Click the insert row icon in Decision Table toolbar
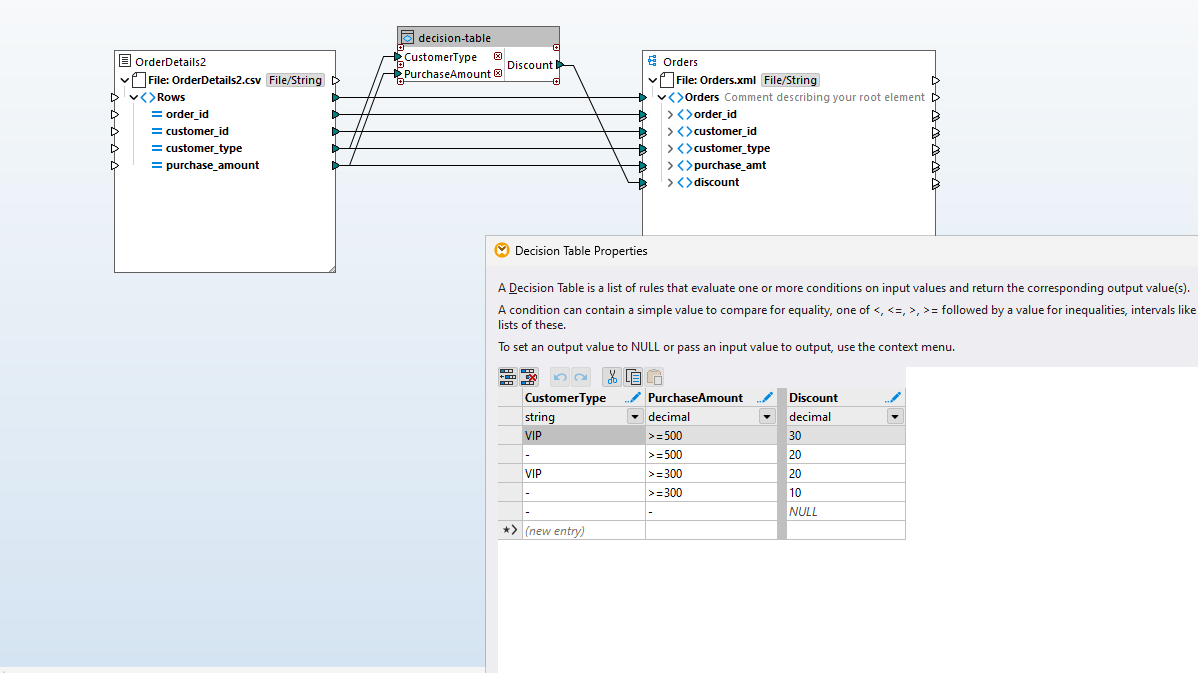Viewport: 1198px width, 673px height. [506, 376]
